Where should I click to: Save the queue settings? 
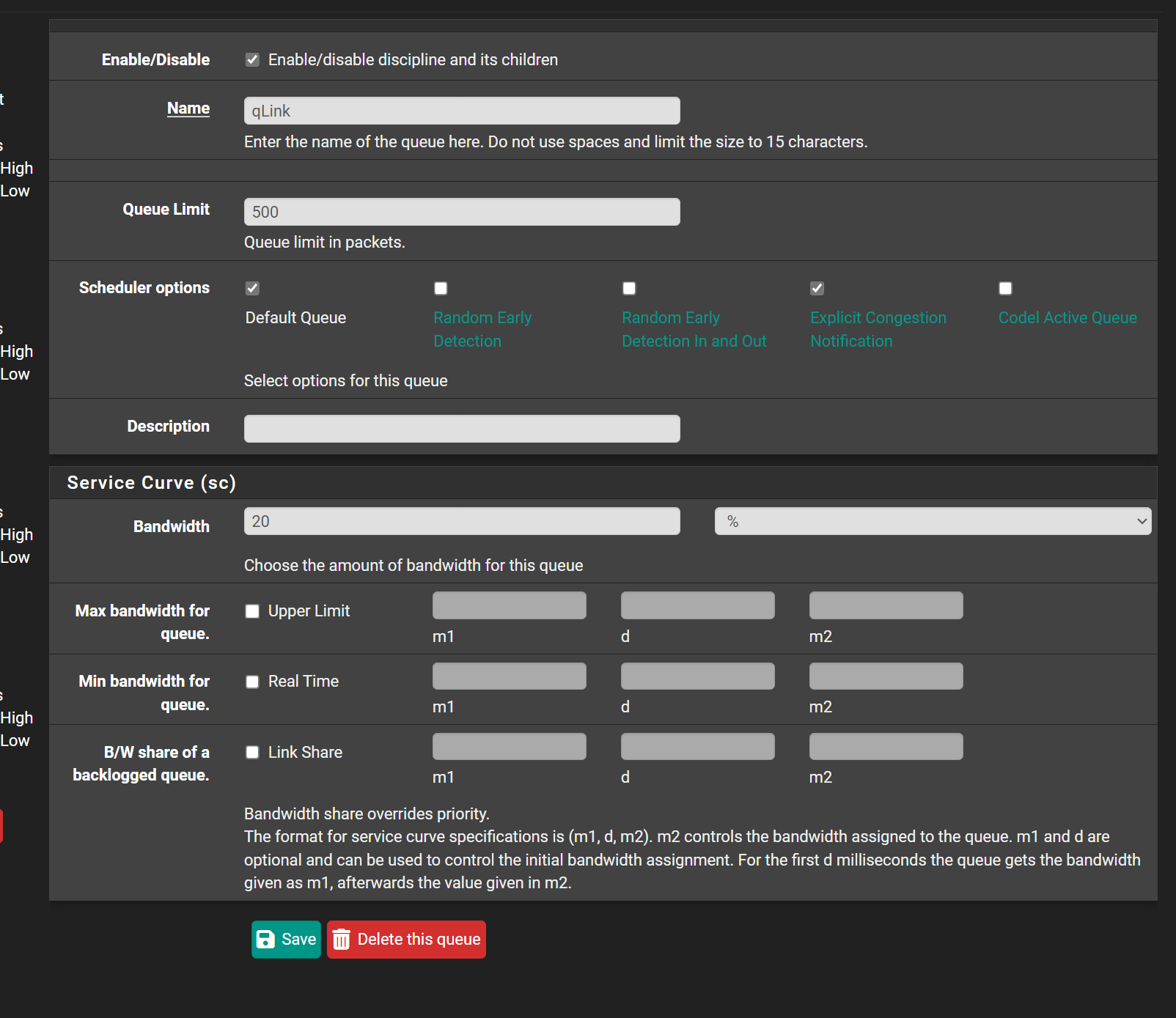(286, 940)
